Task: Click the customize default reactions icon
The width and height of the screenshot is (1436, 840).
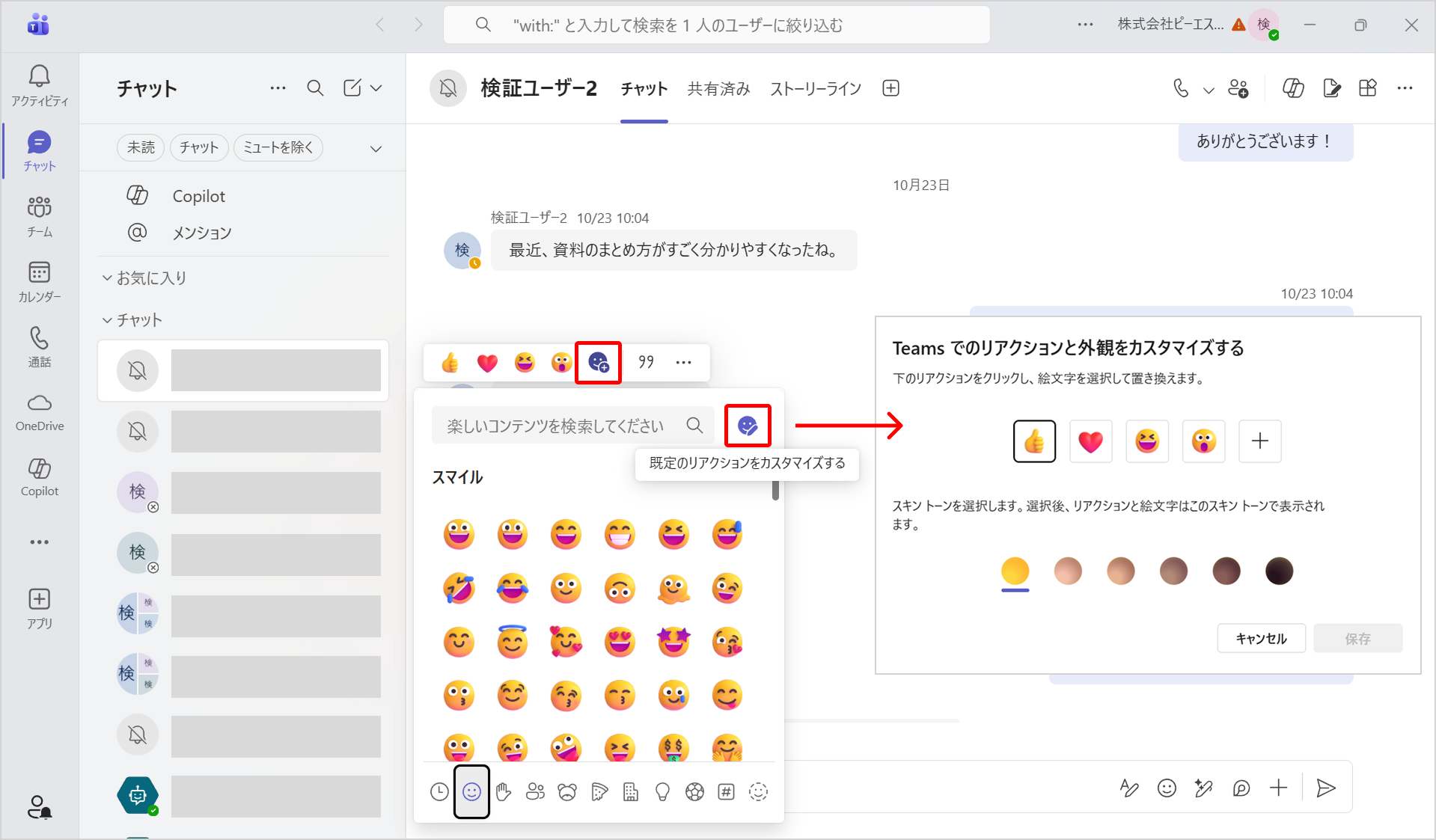Action: (x=747, y=426)
